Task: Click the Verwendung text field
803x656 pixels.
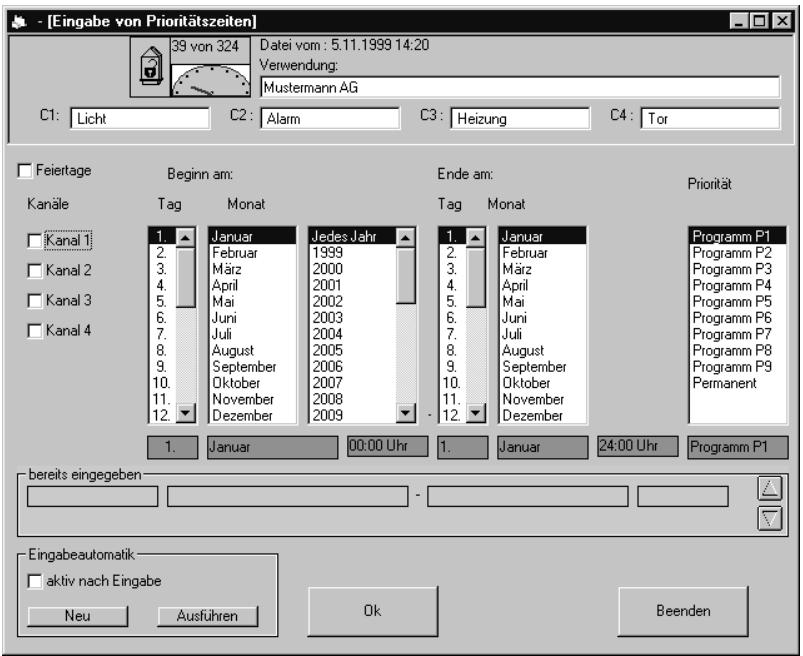Action: pyautogui.click(x=519, y=87)
